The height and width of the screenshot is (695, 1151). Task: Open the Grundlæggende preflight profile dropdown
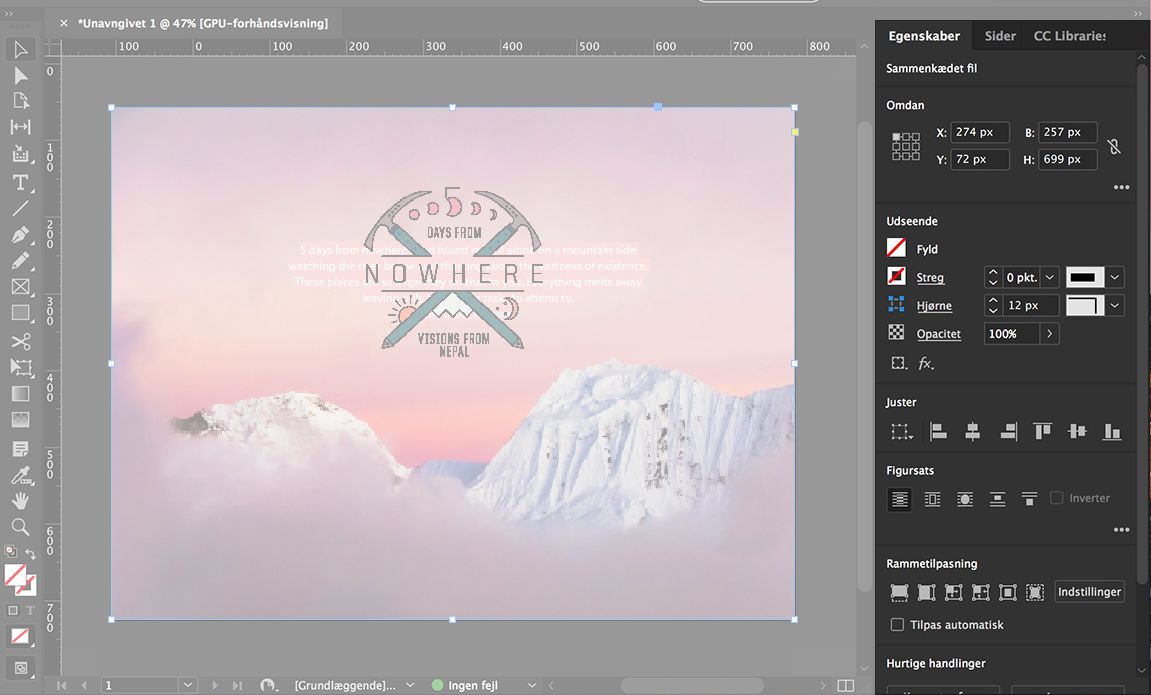pyautogui.click(x=410, y=685)
